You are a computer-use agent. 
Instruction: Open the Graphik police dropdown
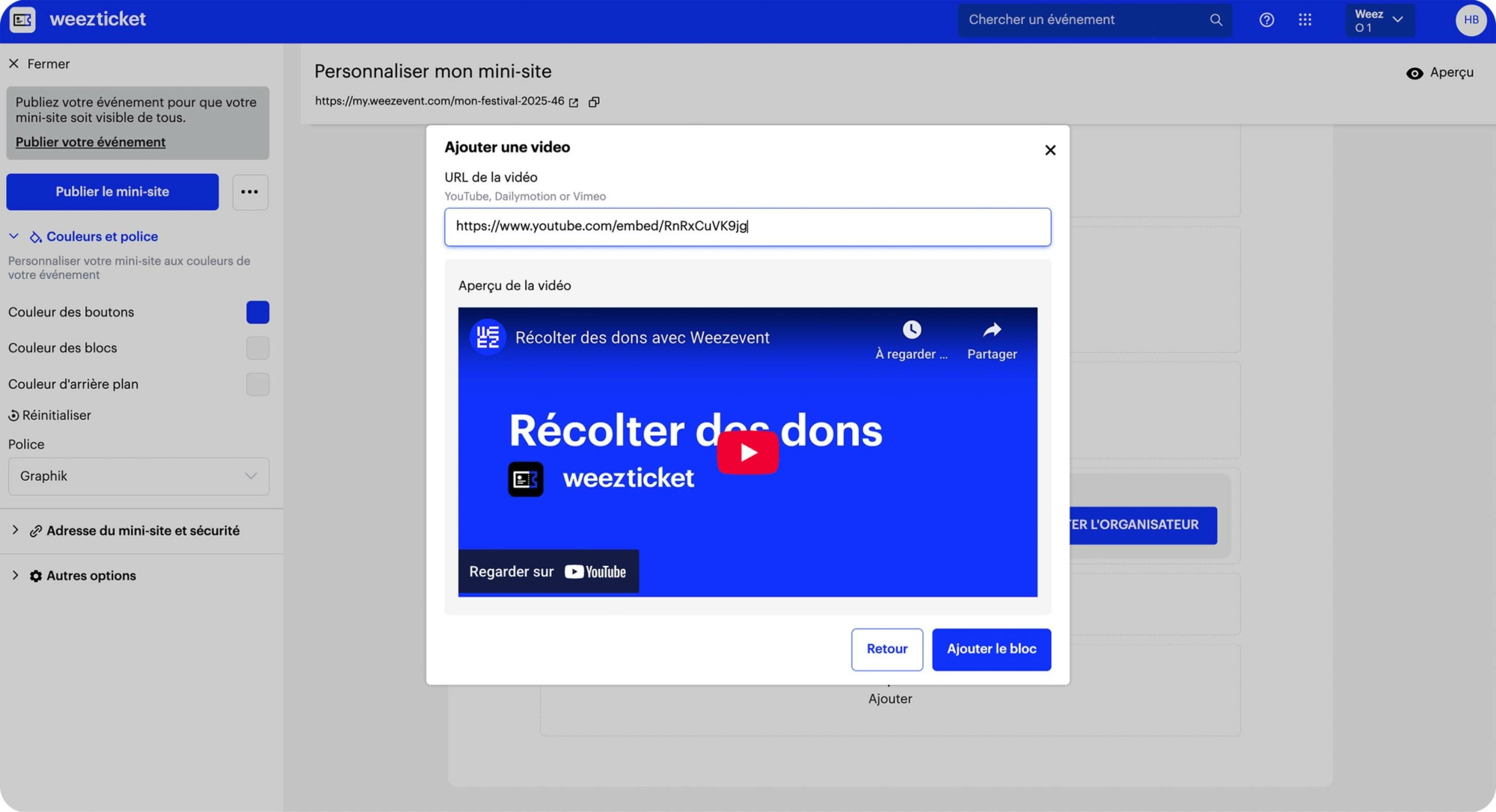click(x=138, y=476)
